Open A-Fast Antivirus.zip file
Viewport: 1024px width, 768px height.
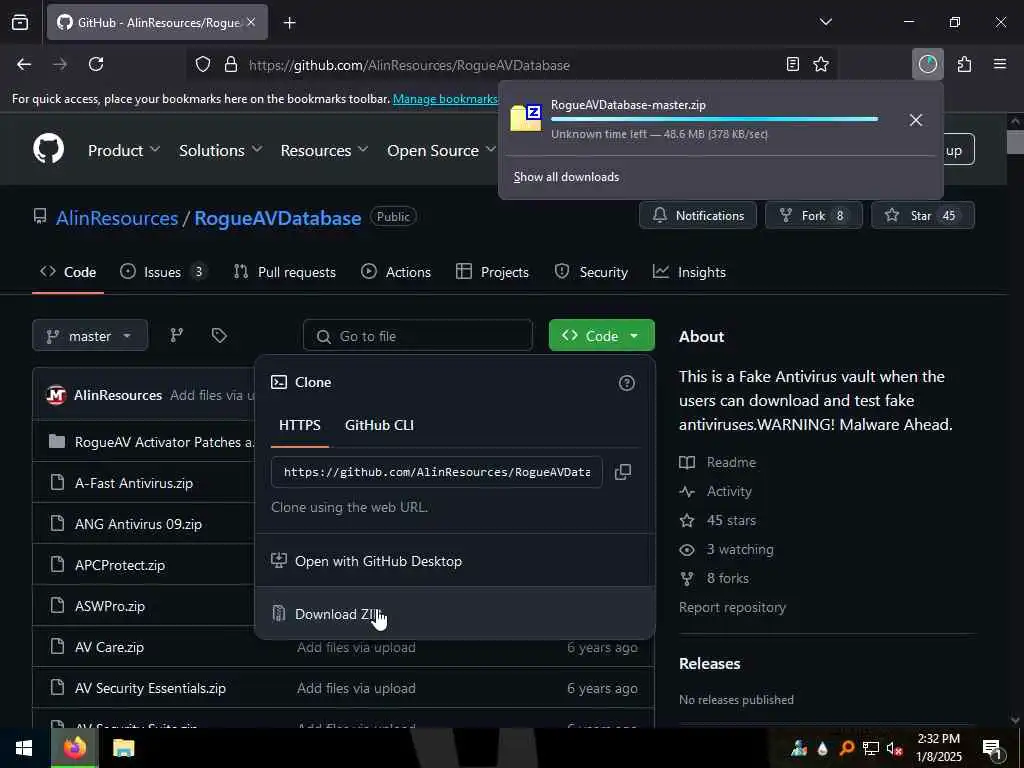134,483
